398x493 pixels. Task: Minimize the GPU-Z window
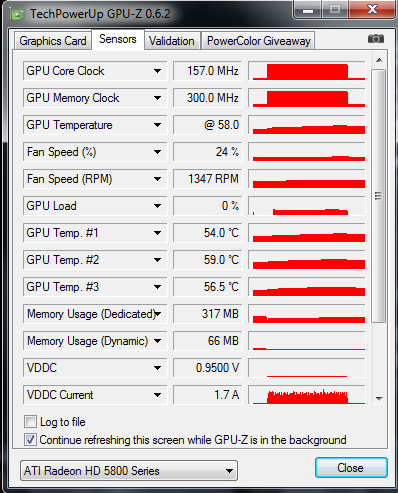308,10
